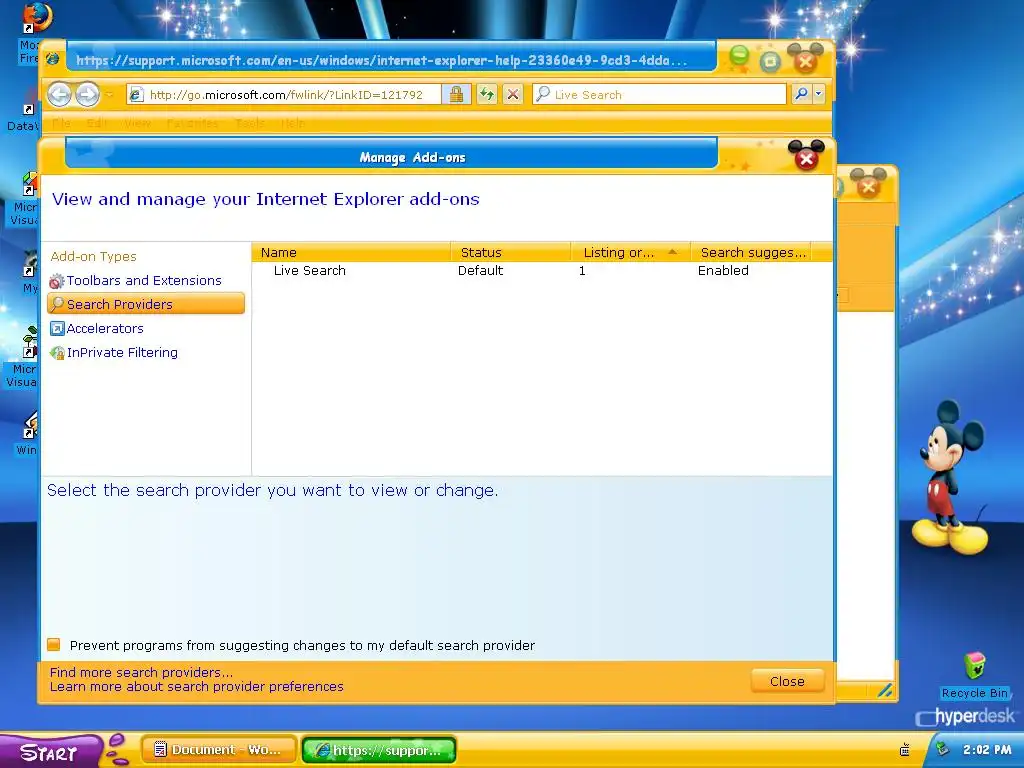Sort by Search suggestions column header

click(750, 252)
